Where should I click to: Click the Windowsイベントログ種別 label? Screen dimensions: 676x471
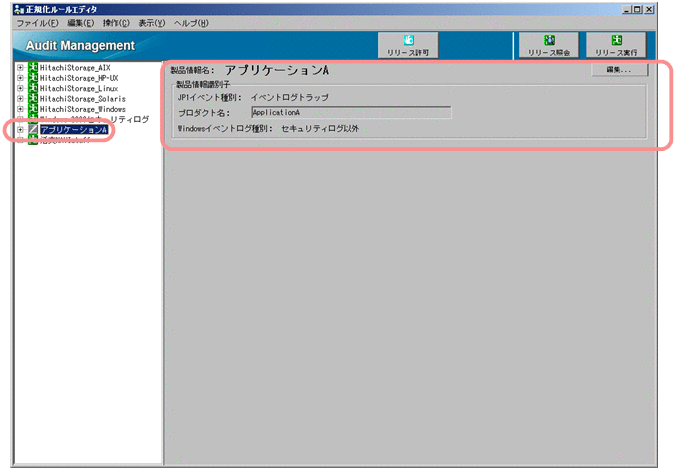pos(225,129)
